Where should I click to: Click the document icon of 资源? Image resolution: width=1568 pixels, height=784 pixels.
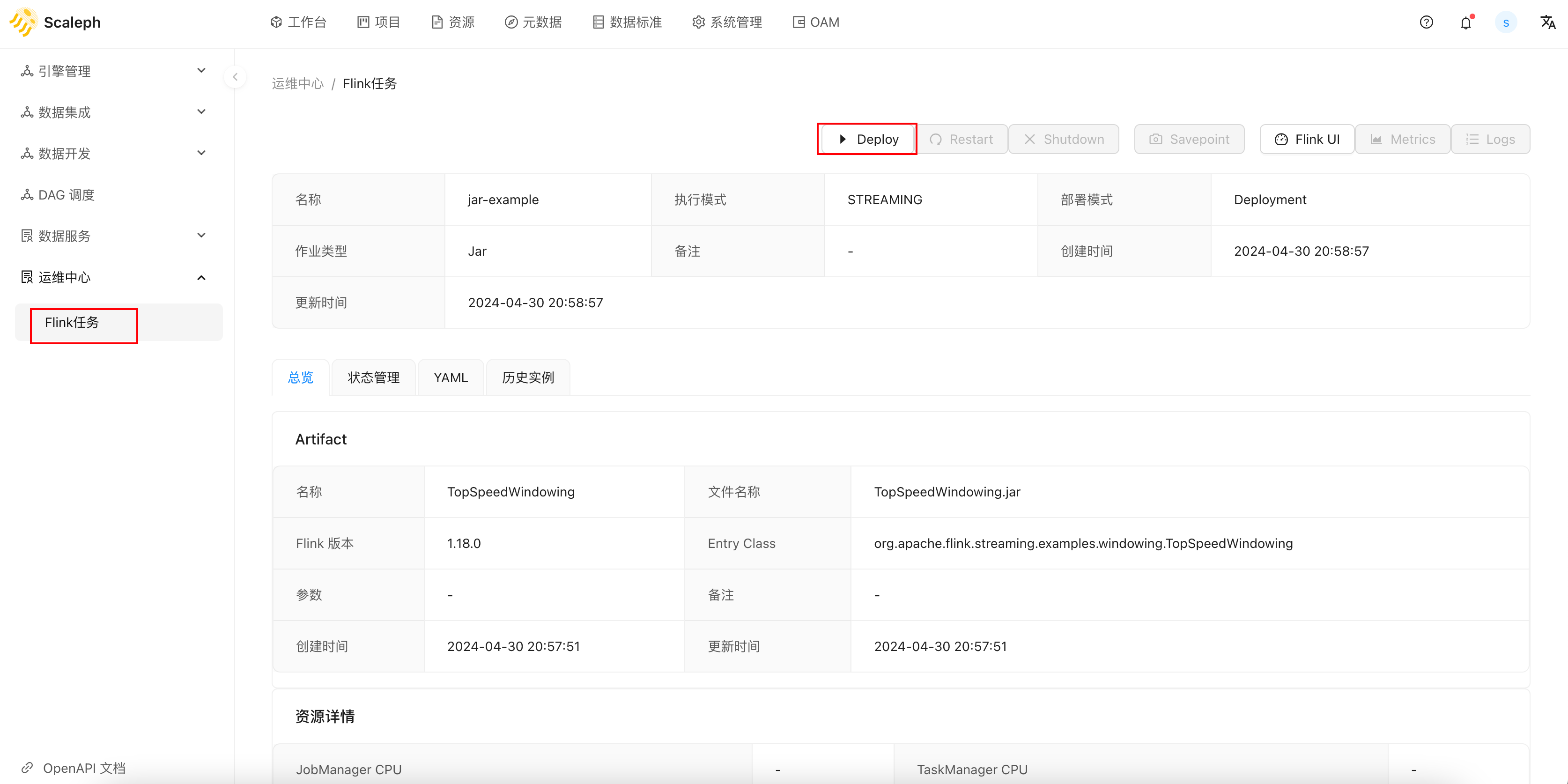(x=437, y=22)
